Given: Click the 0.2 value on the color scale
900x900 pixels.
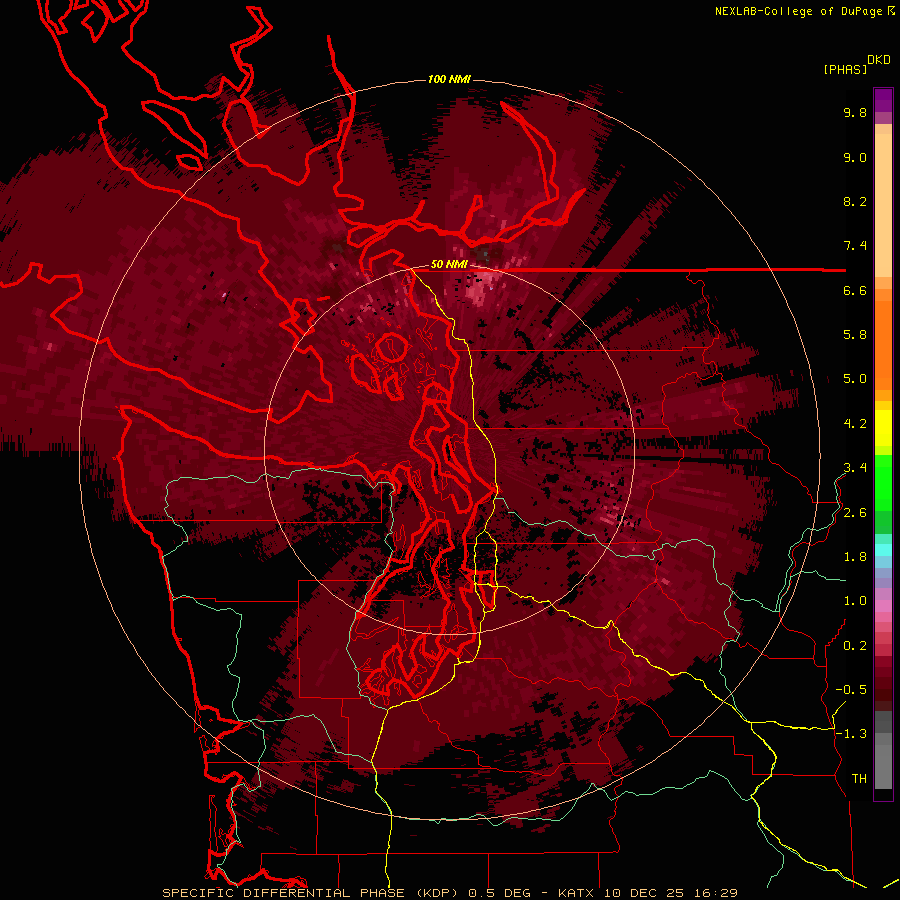Looking at the screenshot, I should coord(855,646).
